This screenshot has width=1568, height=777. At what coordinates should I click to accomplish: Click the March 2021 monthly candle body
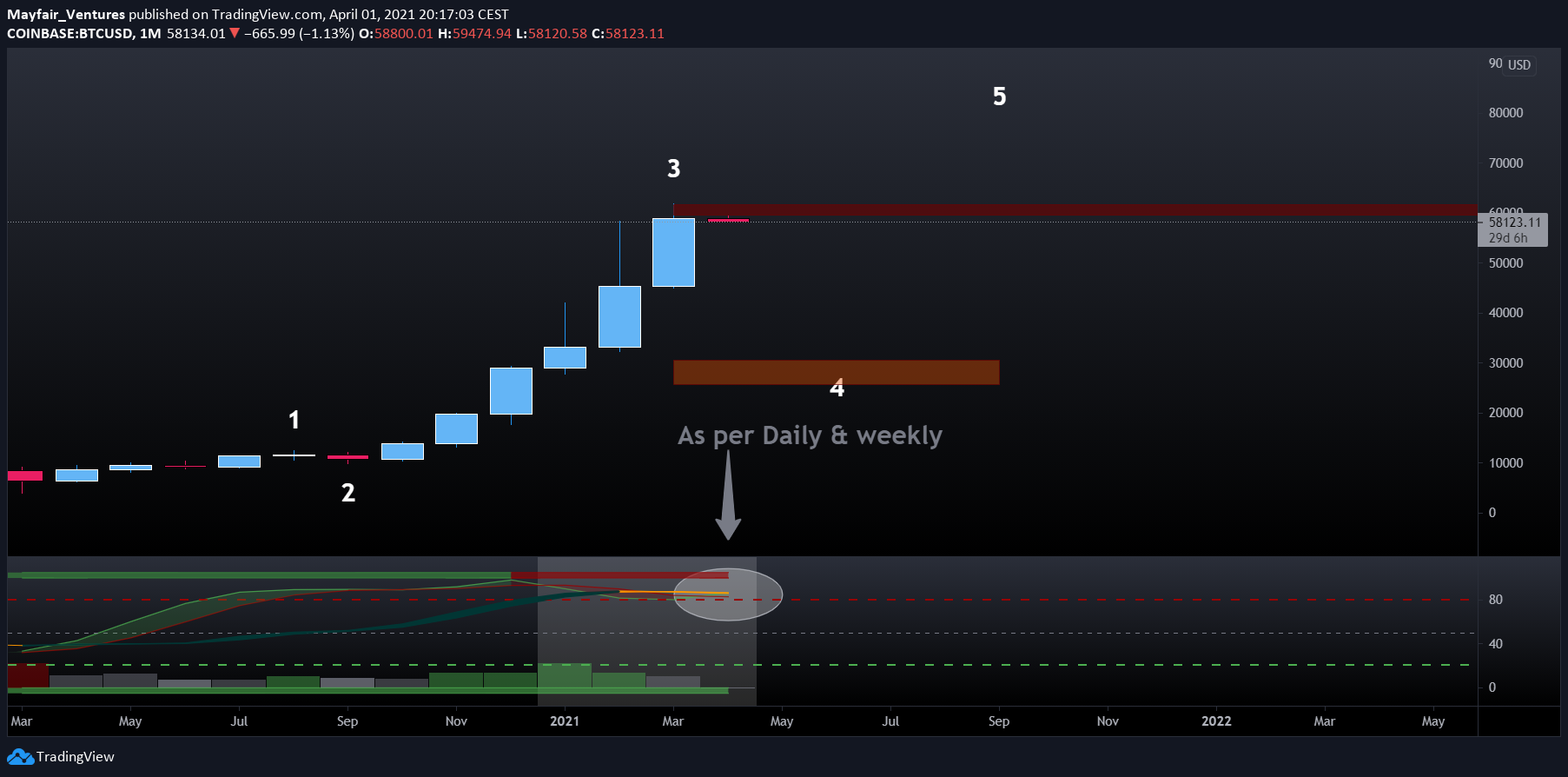[673, 252]
